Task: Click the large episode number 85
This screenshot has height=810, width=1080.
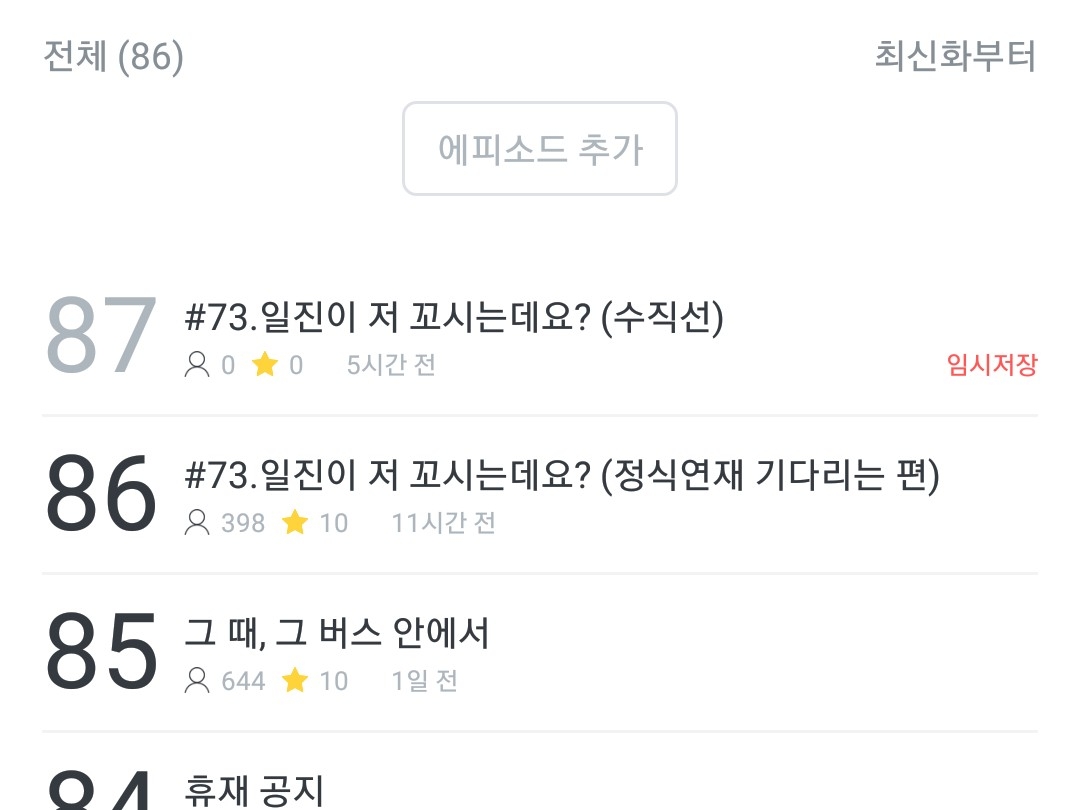Action: pos(101,652)
